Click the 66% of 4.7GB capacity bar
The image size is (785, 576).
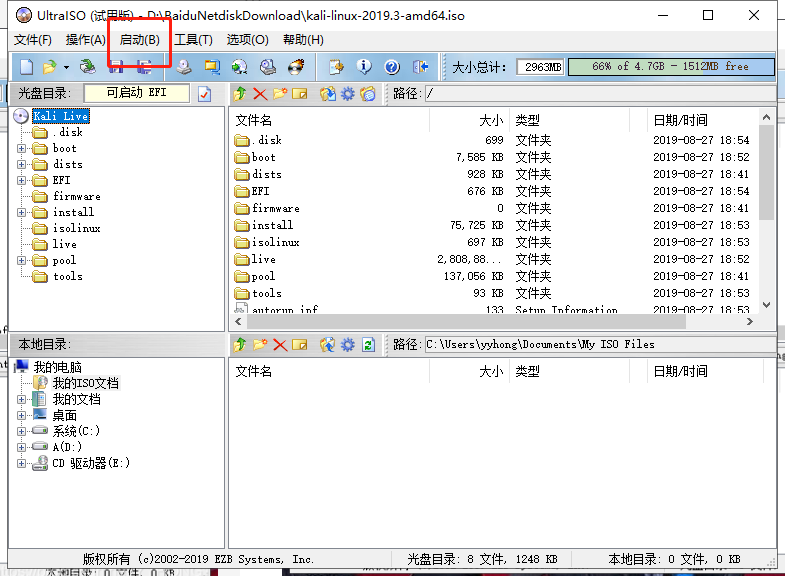671,67
